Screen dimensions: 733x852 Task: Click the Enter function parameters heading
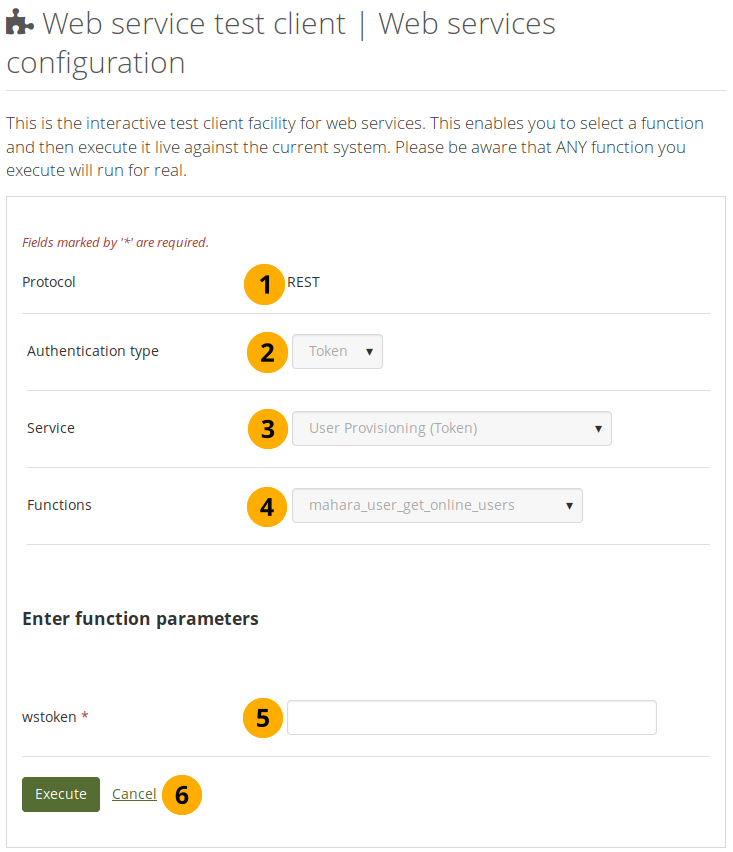(x=140, y=619)
